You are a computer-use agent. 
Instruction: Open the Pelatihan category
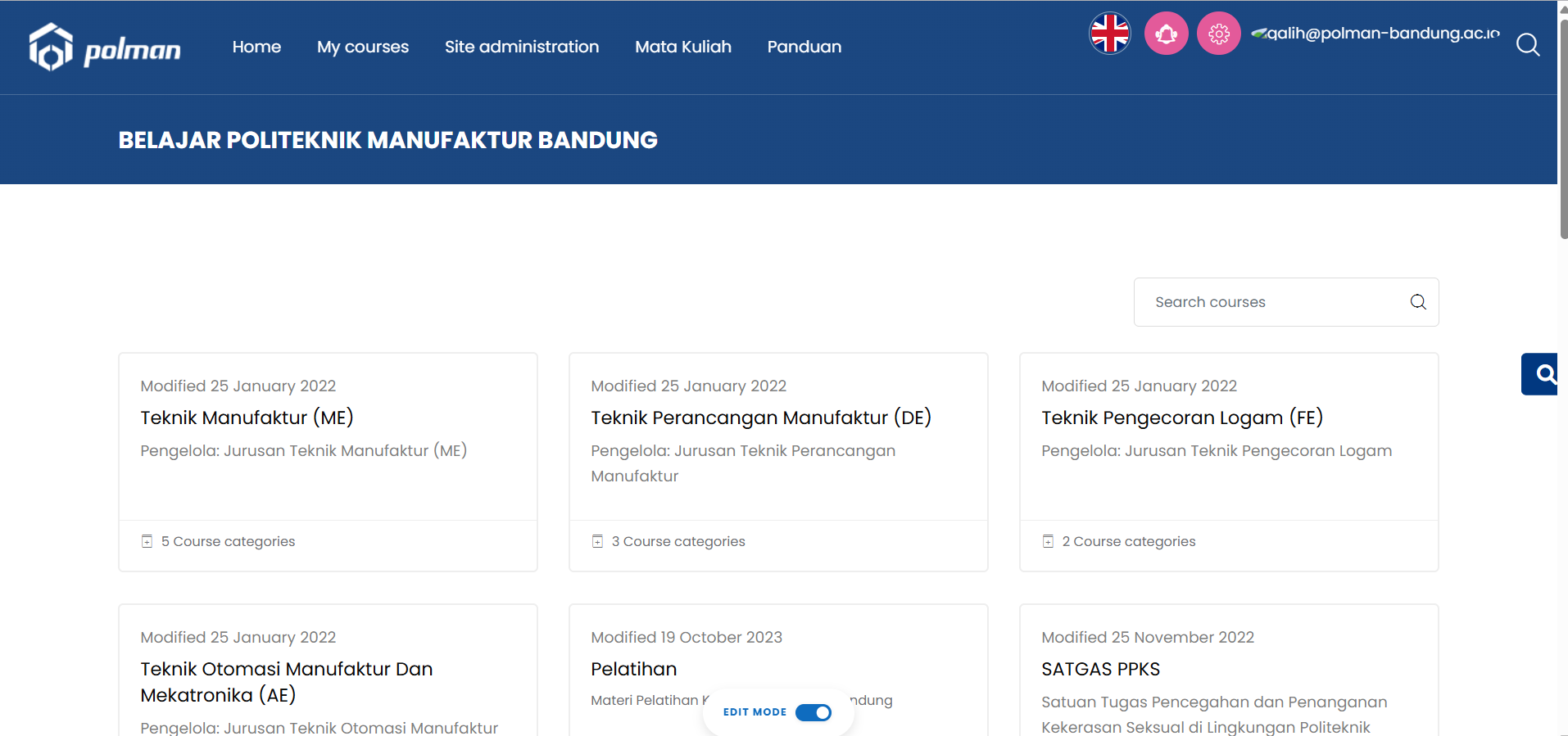[x=634, y=669]
